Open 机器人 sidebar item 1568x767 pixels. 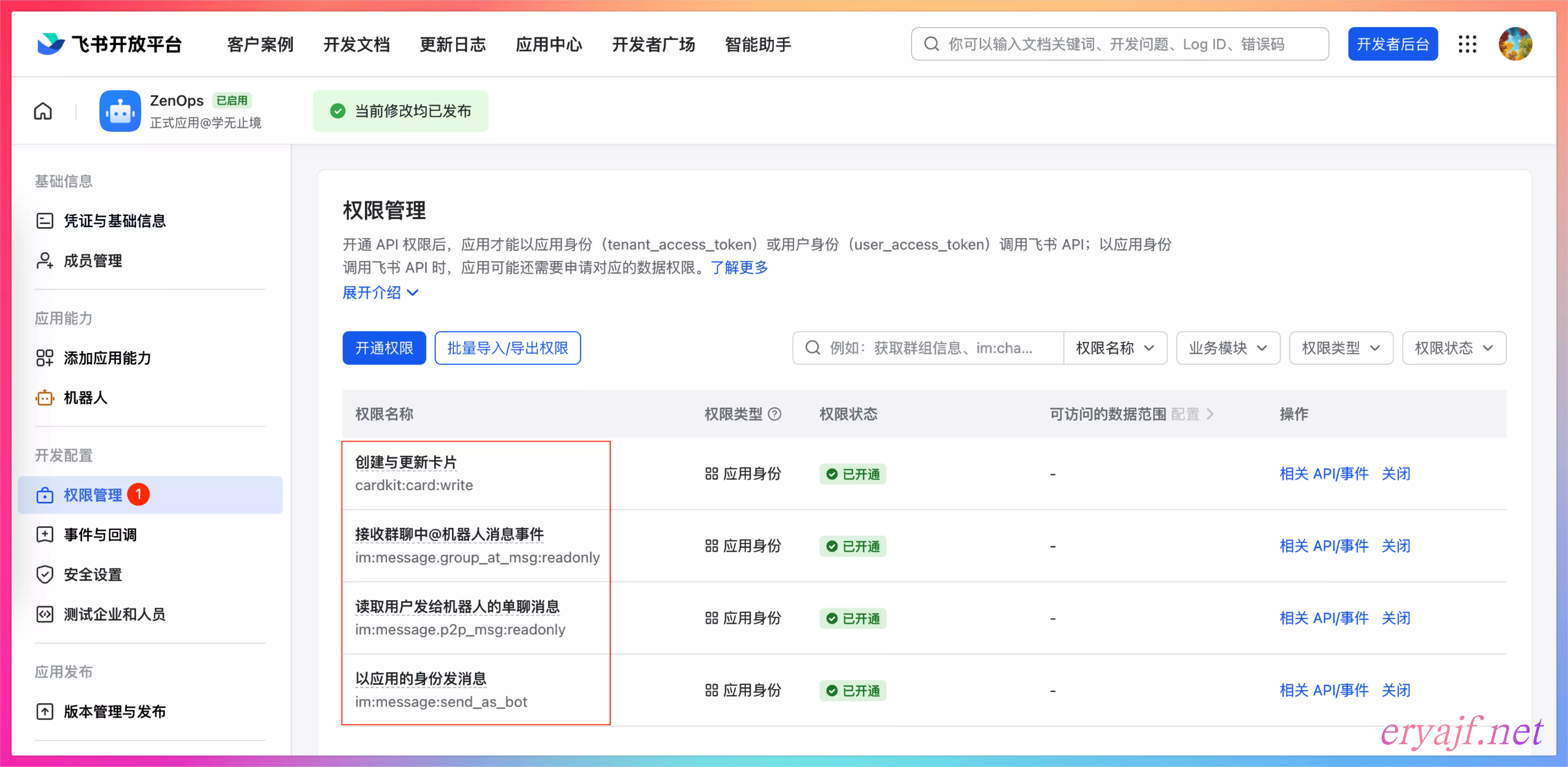tap(85, 398)
